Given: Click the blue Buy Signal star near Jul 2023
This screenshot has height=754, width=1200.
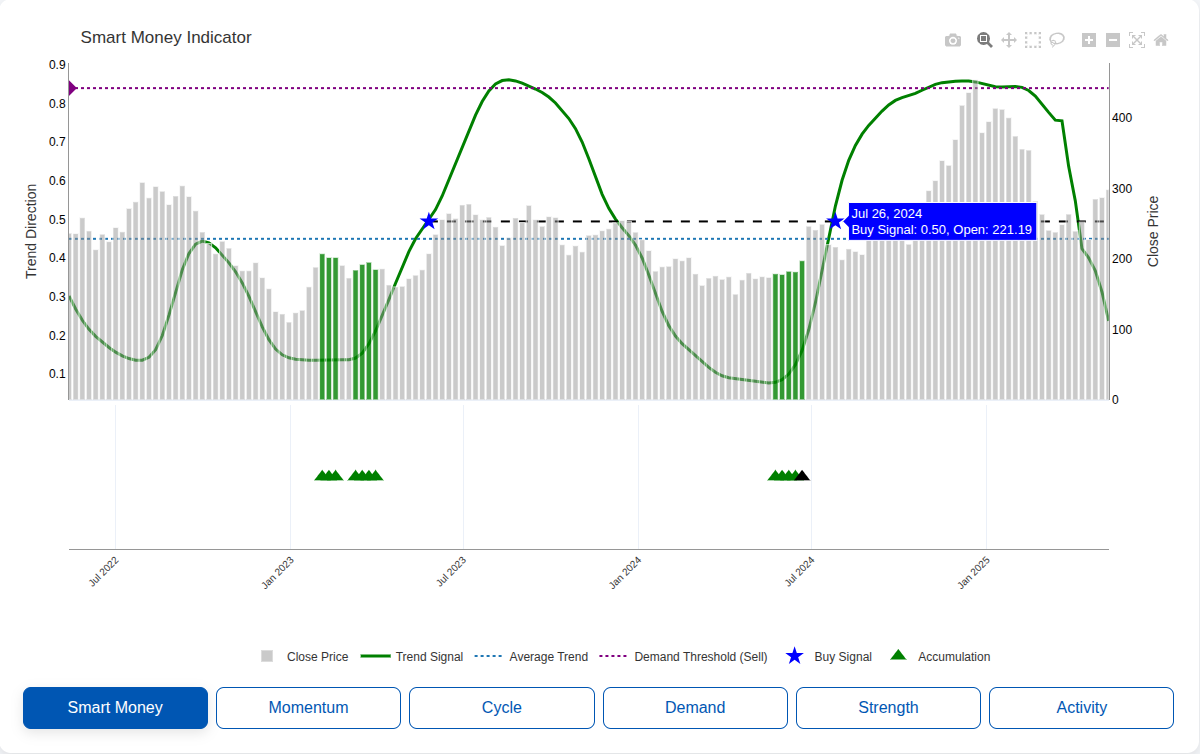Looking at the screenshot, I should pyautogui.click(x=429, y=221).
